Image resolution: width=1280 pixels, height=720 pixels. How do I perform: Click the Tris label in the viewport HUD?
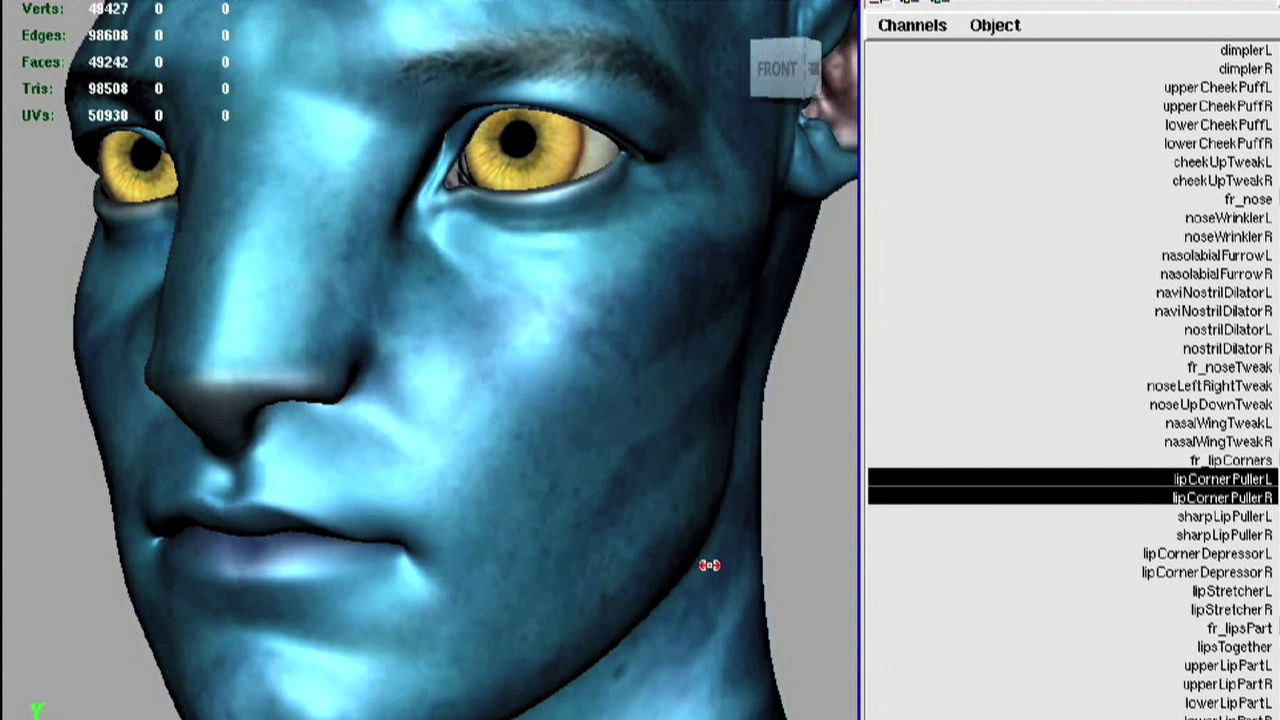pyautogui.click(x=37, y=89)
